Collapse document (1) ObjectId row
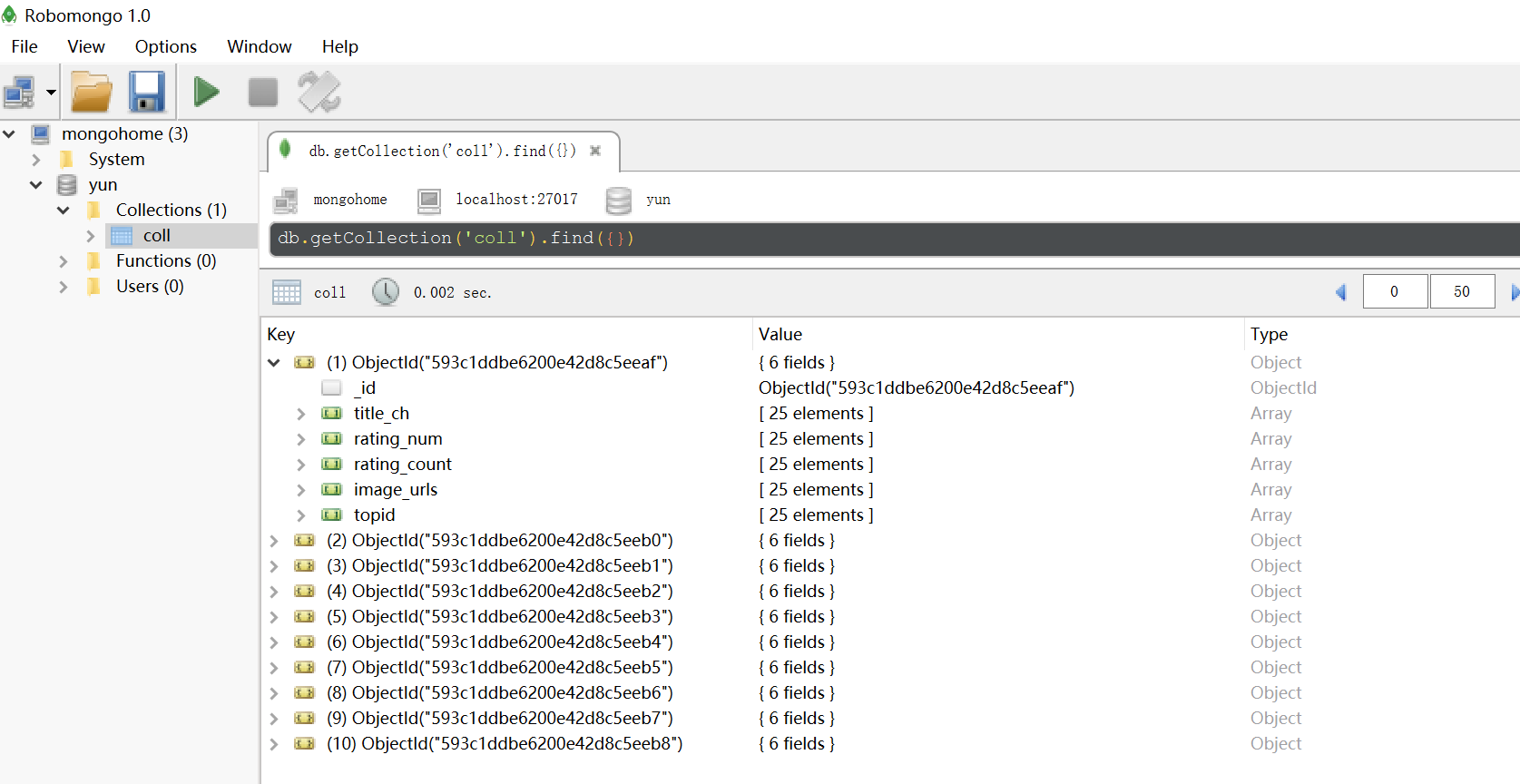 coord(274,362)
